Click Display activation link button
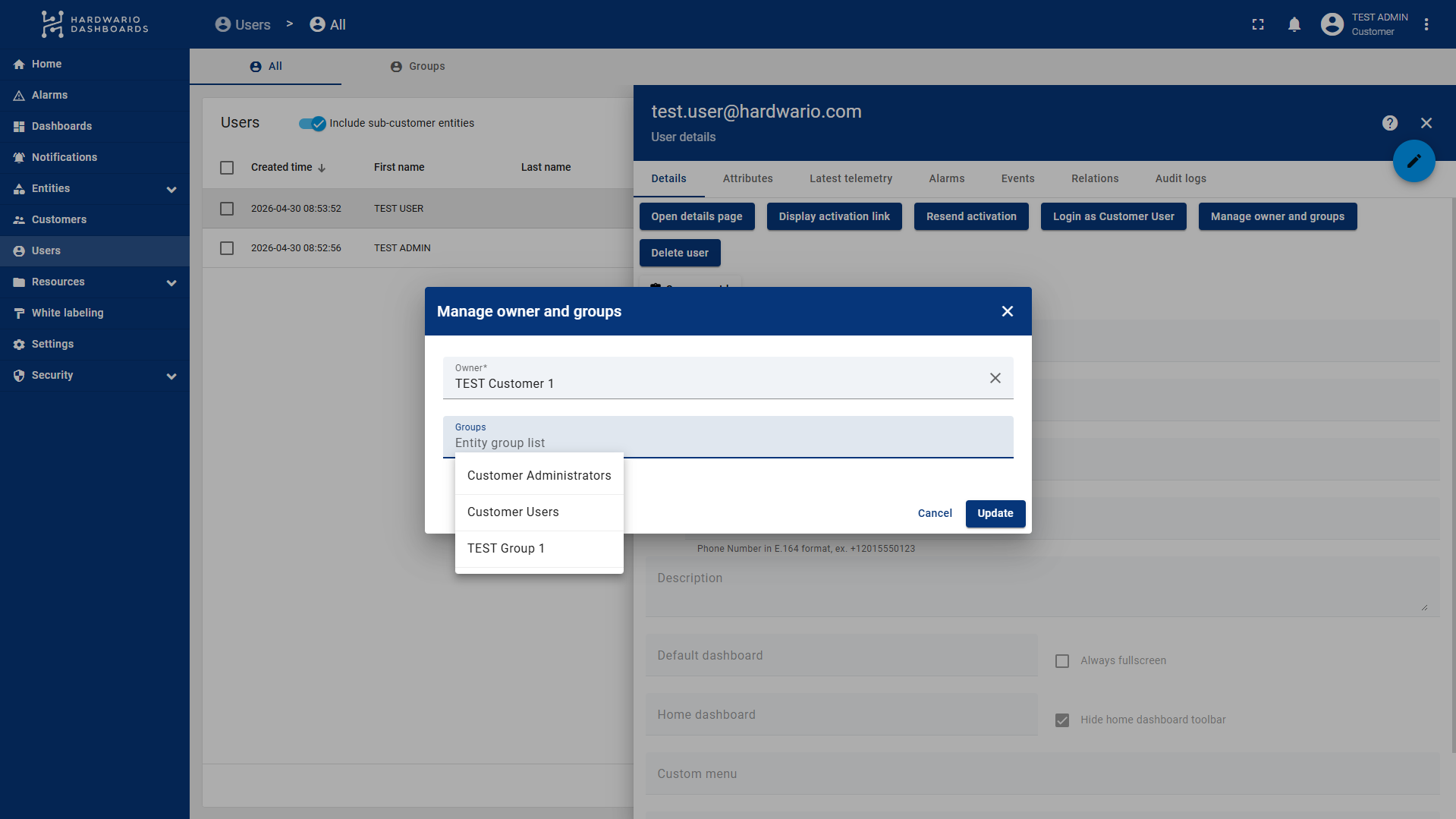Screen dimensions: 1456x819 (x=834, y=216)
